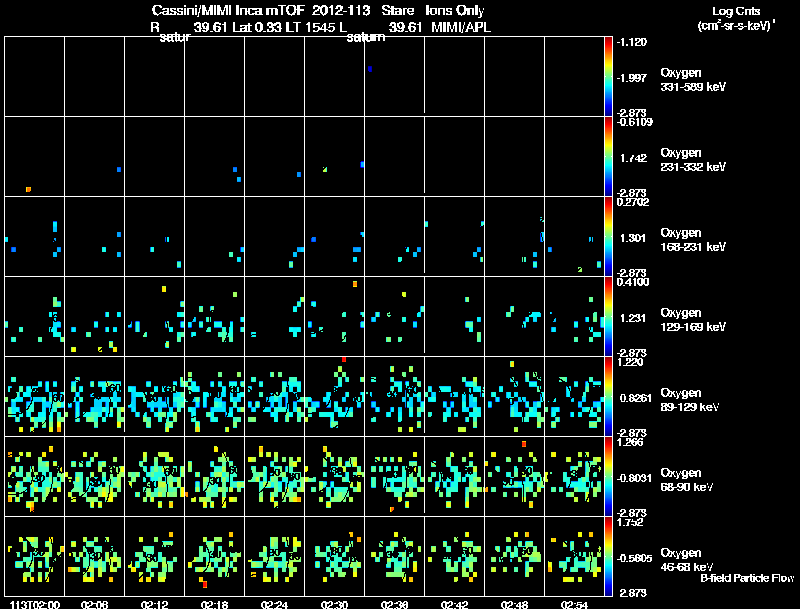
Task: Select the Oxygen 46-68 keV panel at 02:18
Action: [215, 556]
